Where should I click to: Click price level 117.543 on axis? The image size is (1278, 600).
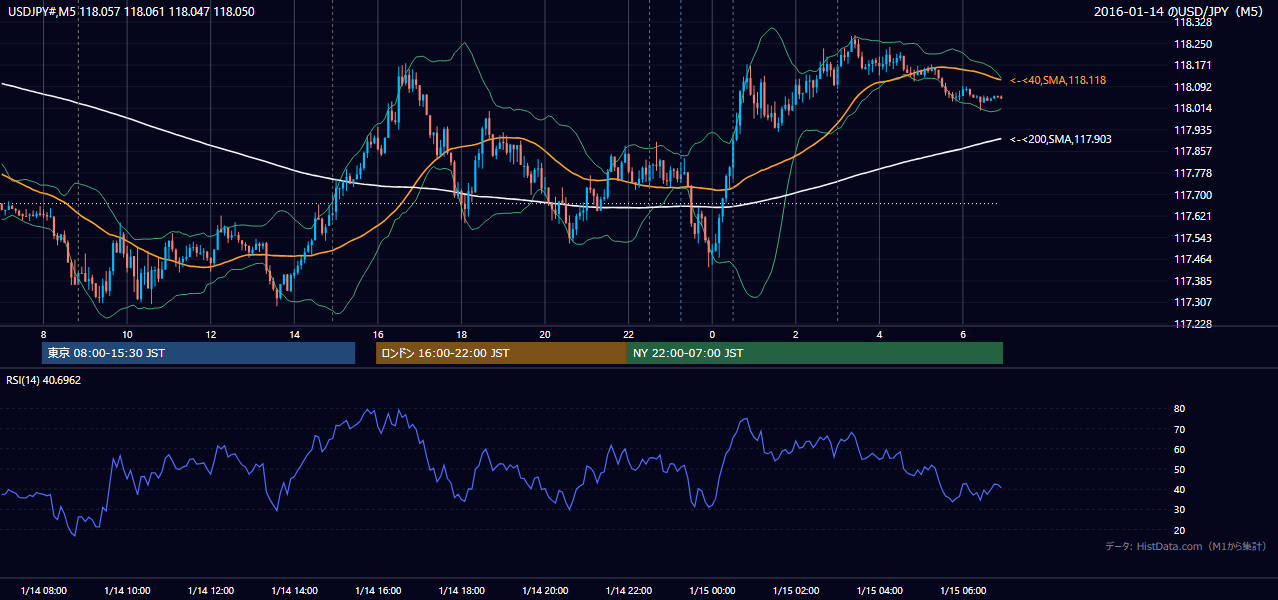(1192, 238)
